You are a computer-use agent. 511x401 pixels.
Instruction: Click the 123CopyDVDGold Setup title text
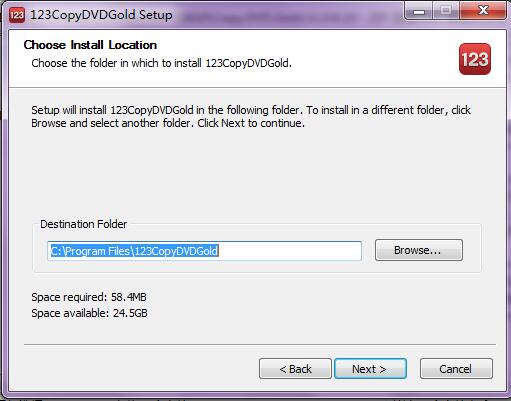(101, 15)
